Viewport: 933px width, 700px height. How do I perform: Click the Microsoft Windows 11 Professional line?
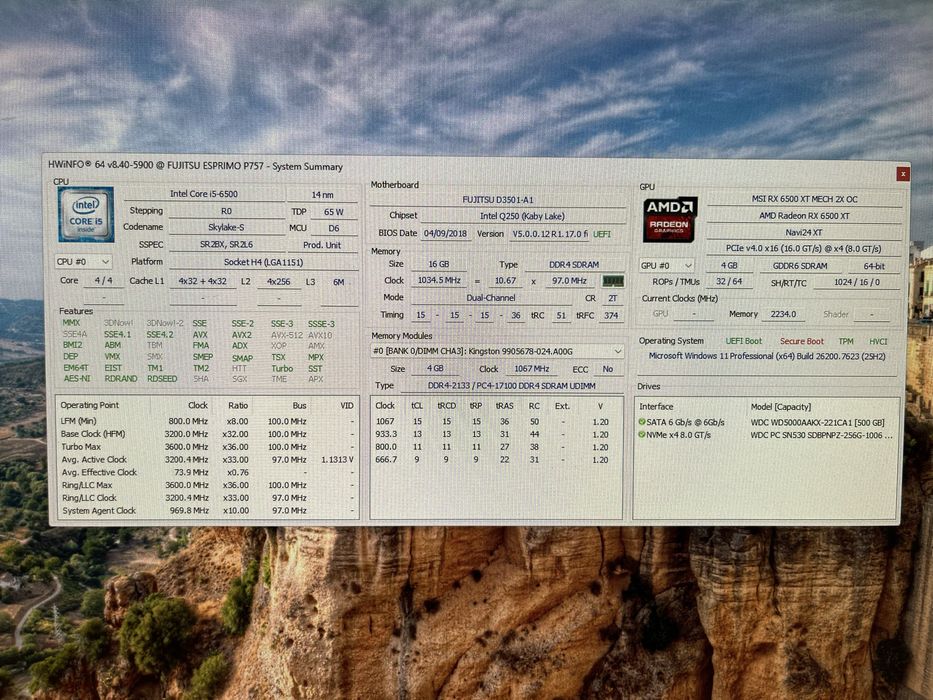pos(767,356)
